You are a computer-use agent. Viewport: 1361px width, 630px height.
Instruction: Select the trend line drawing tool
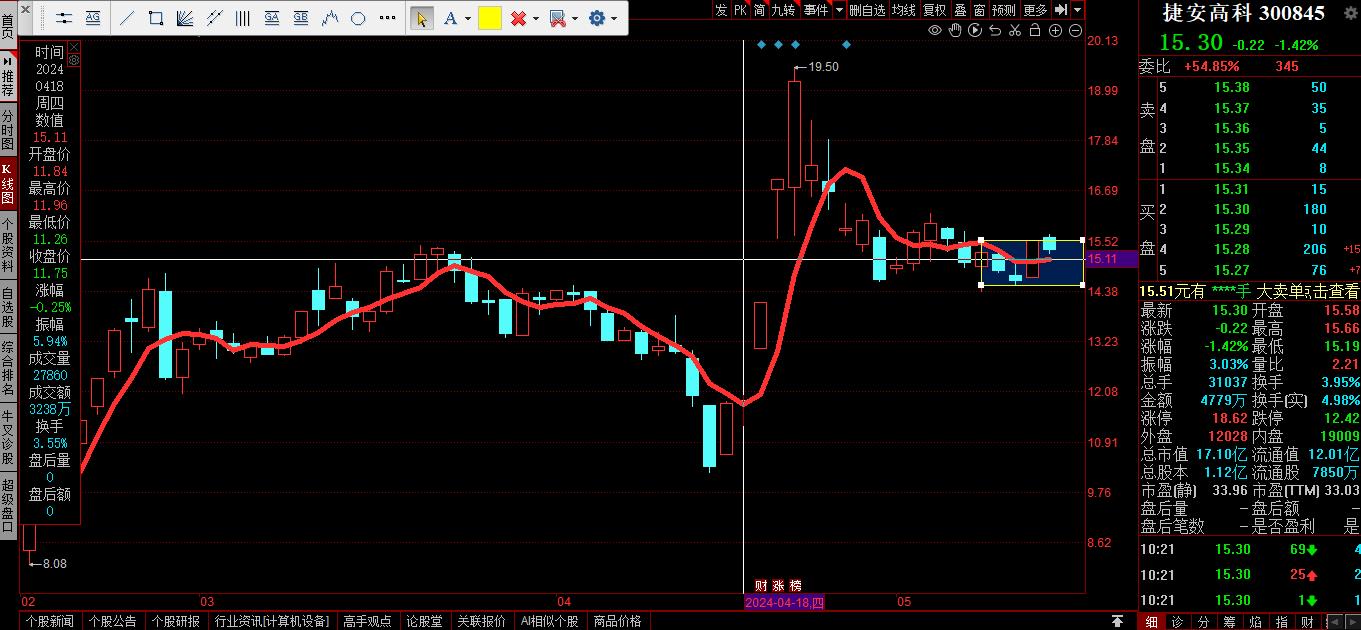click(127, 18)
